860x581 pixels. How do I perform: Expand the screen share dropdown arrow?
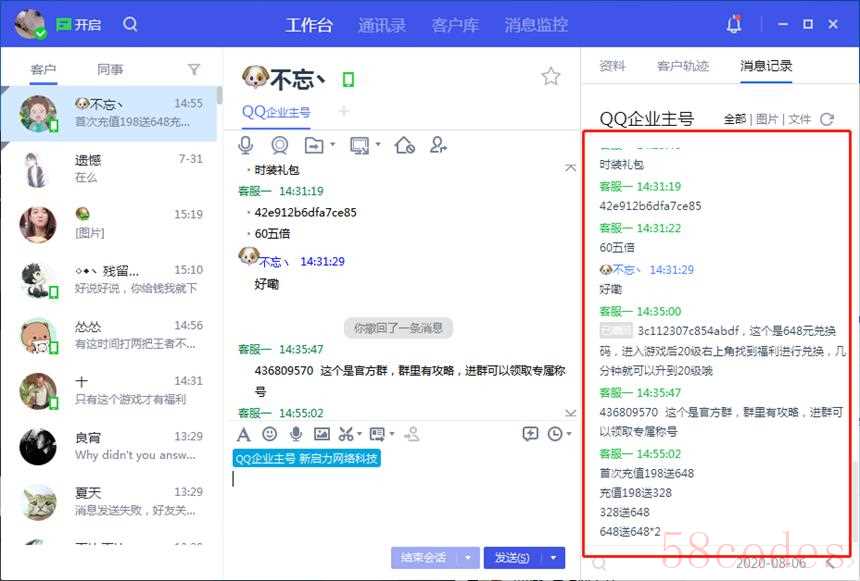tap(378, 145)
